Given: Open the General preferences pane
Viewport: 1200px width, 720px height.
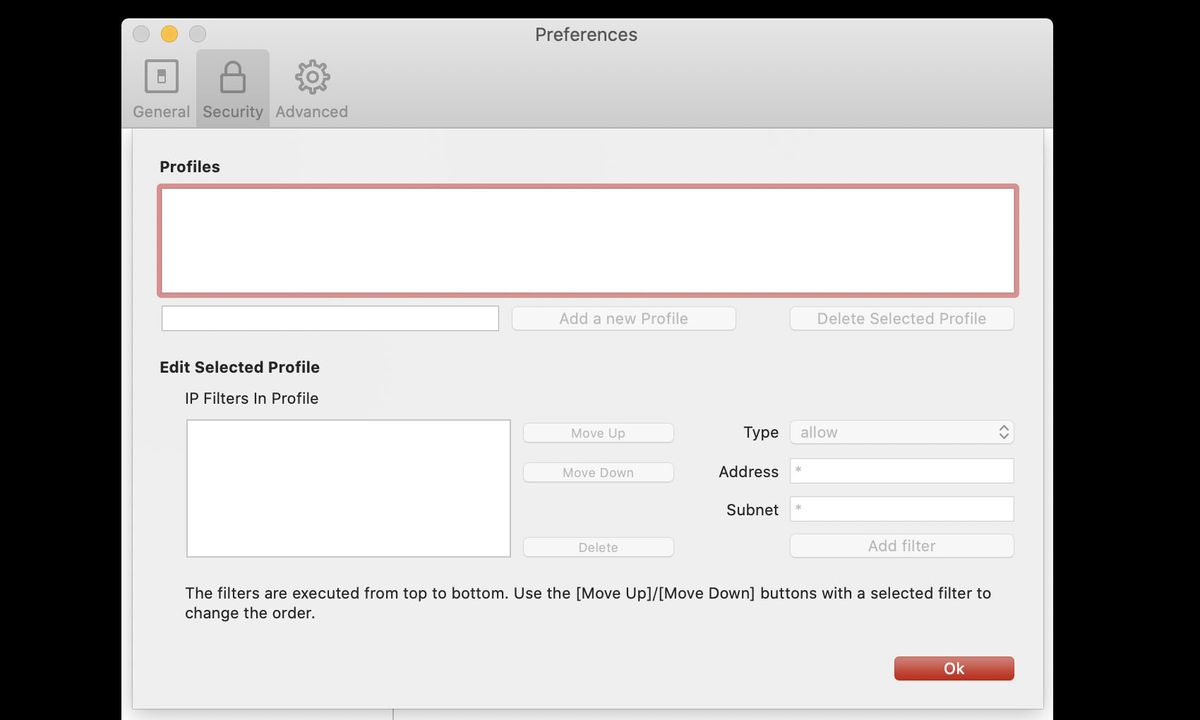Looking at the screenshot, I should (x=160, y=87).
